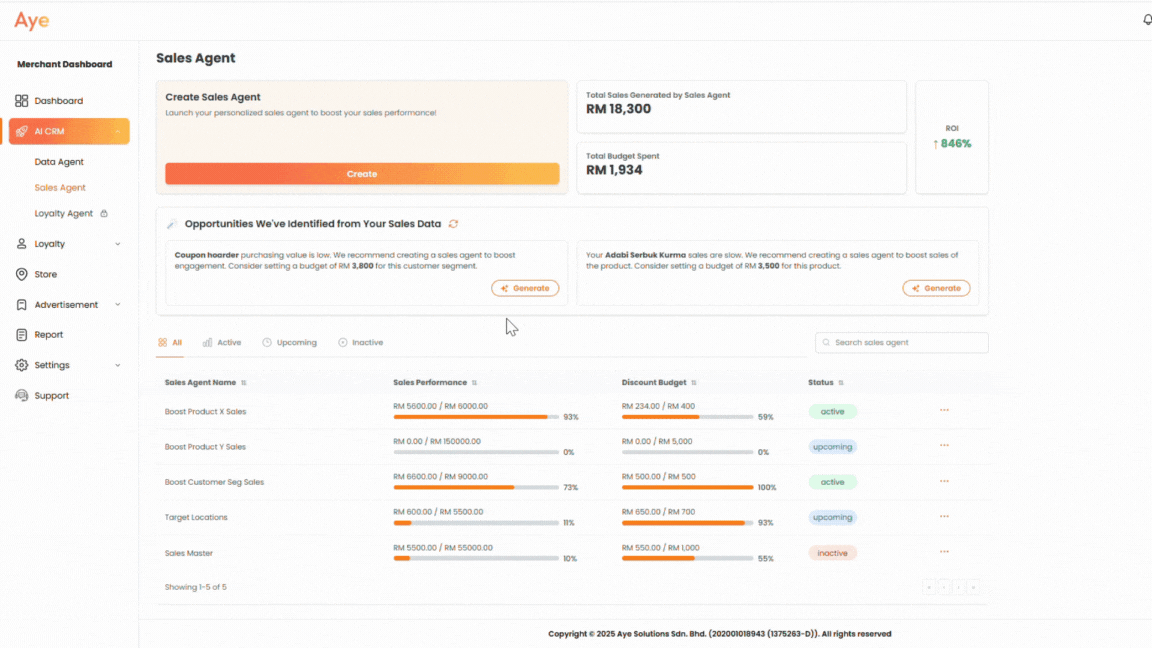Click the notification bell icon
The height and width of the screenshot is (648, 1152).
coord(1146,20)
